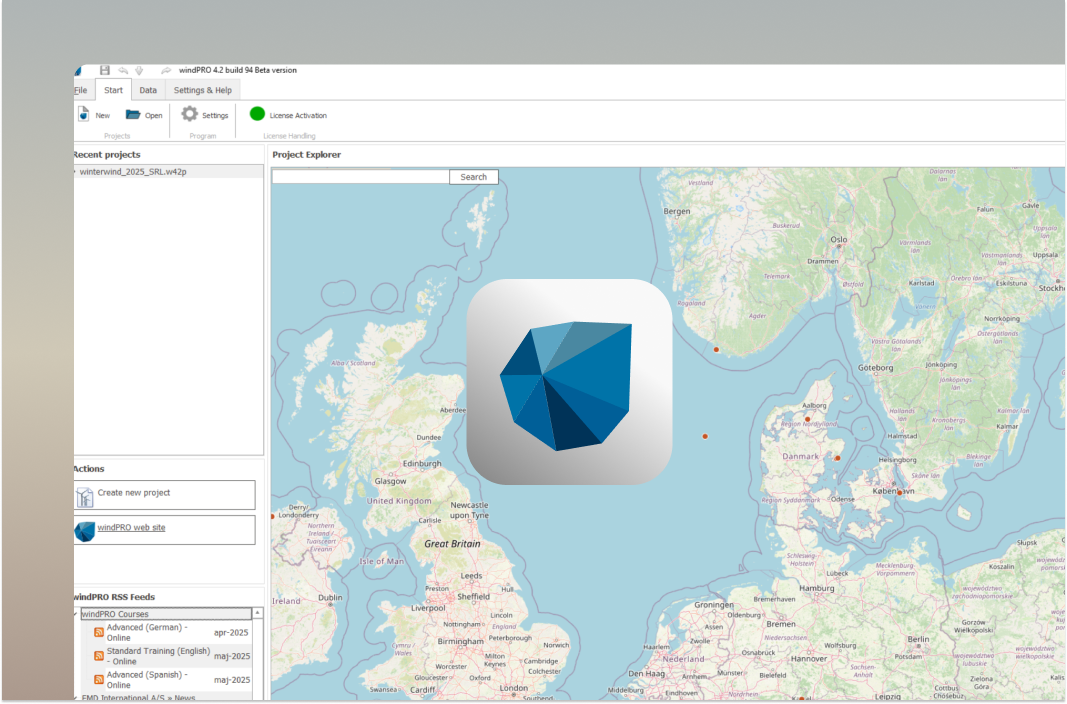Click the Search button in Project Explorer
Viewport: 1067px width, 704px height.
pos(473,176)
